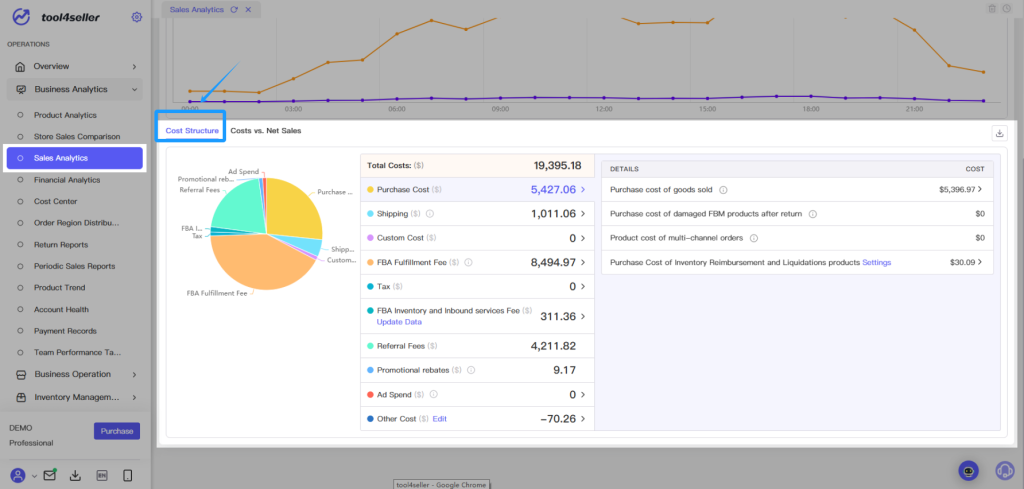
Task: Click the language EN icon in bottom bar
Action: [102, 475]
